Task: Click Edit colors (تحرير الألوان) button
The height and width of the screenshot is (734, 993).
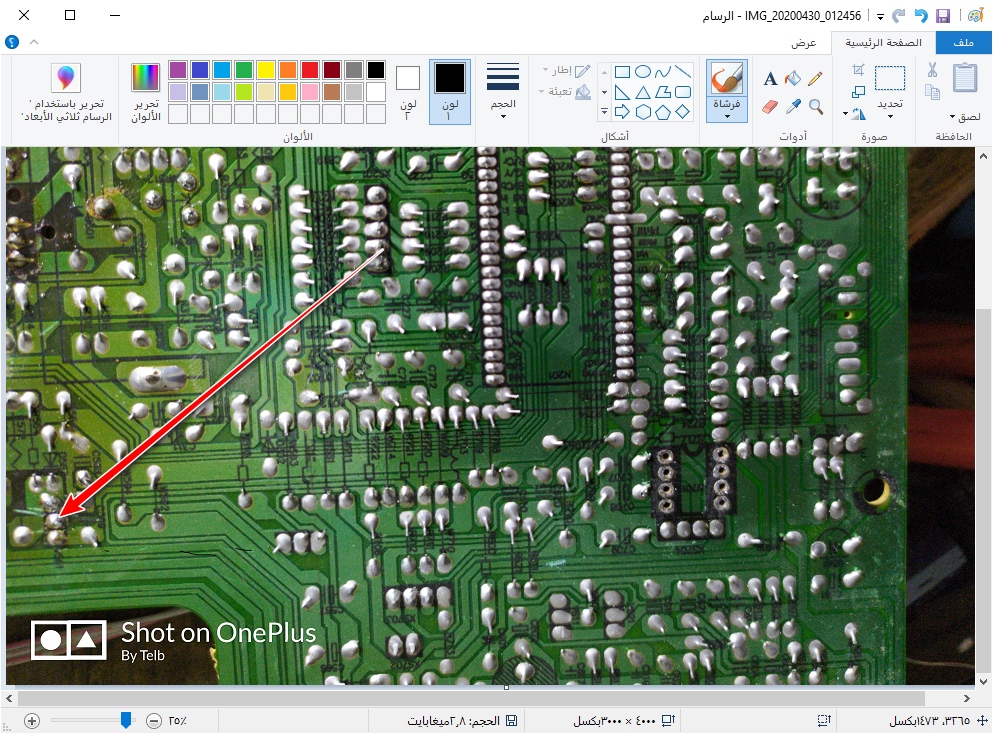Action: click(x=146, y=91)
